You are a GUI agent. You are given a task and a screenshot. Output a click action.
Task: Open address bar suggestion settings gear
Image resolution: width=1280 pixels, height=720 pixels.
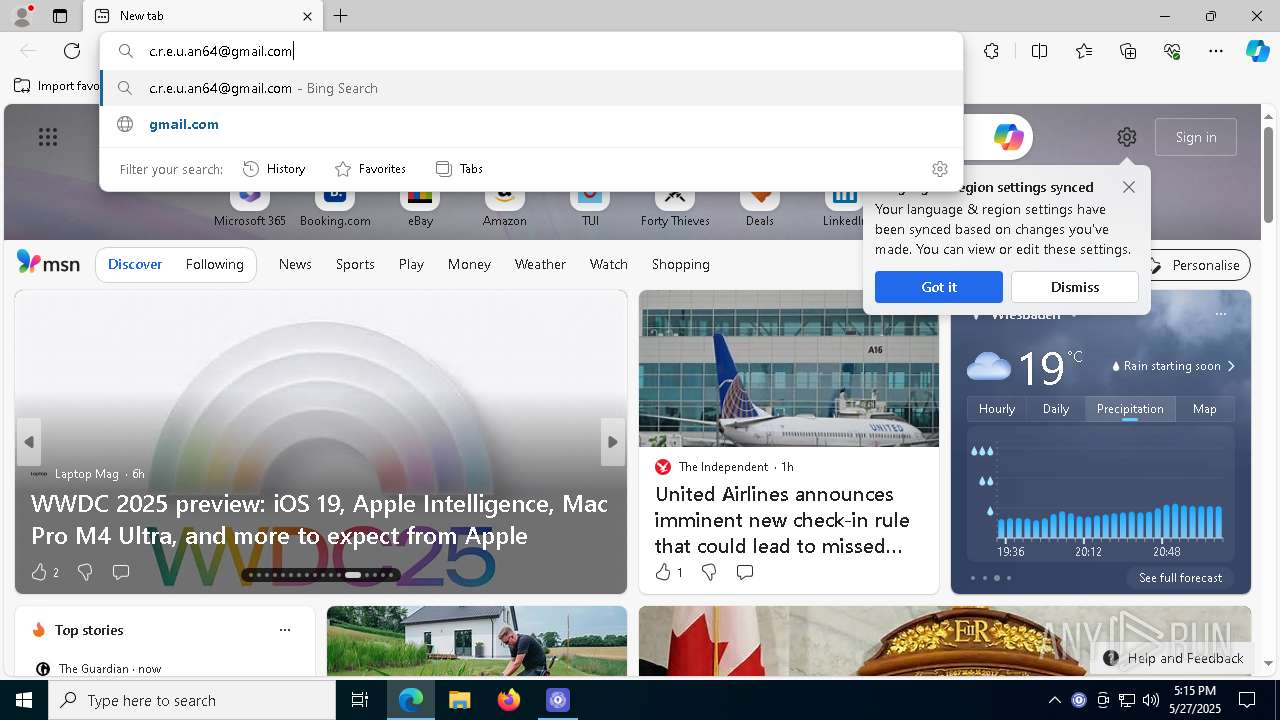(x=939, y=169)
